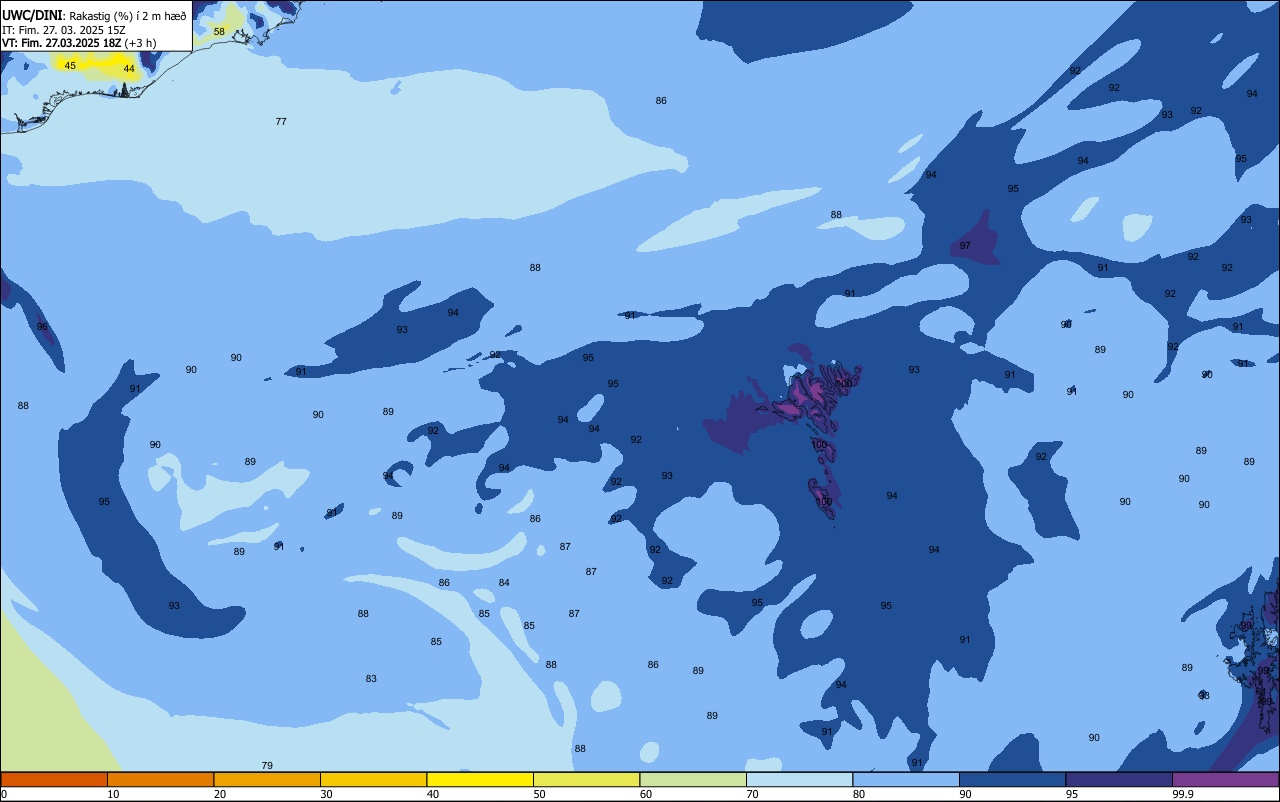Click the light blue 70–80 legend segment
The height and width of the screenshot is (802, 1280).
tap(799, 779)
